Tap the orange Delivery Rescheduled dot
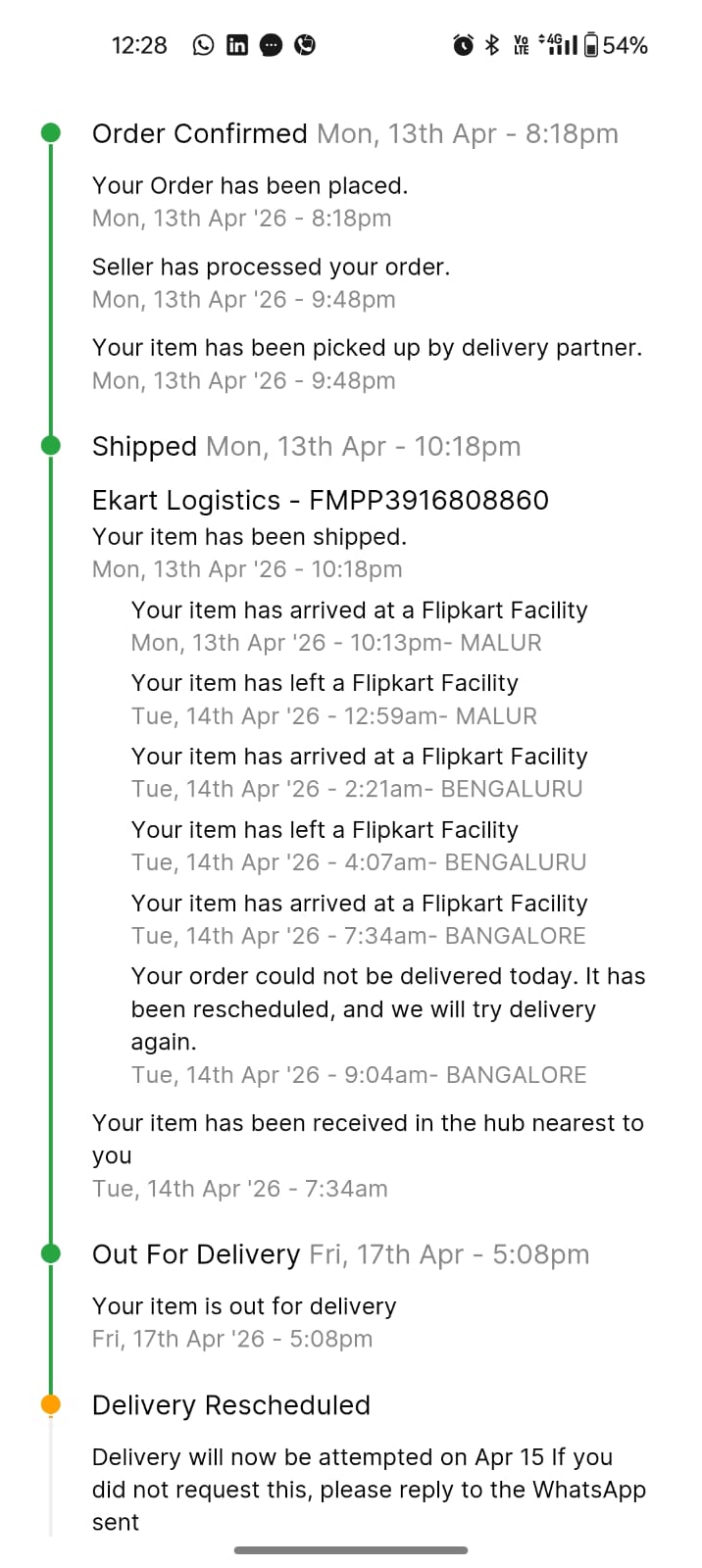 pyautogui.click(x=51, y=1404)
